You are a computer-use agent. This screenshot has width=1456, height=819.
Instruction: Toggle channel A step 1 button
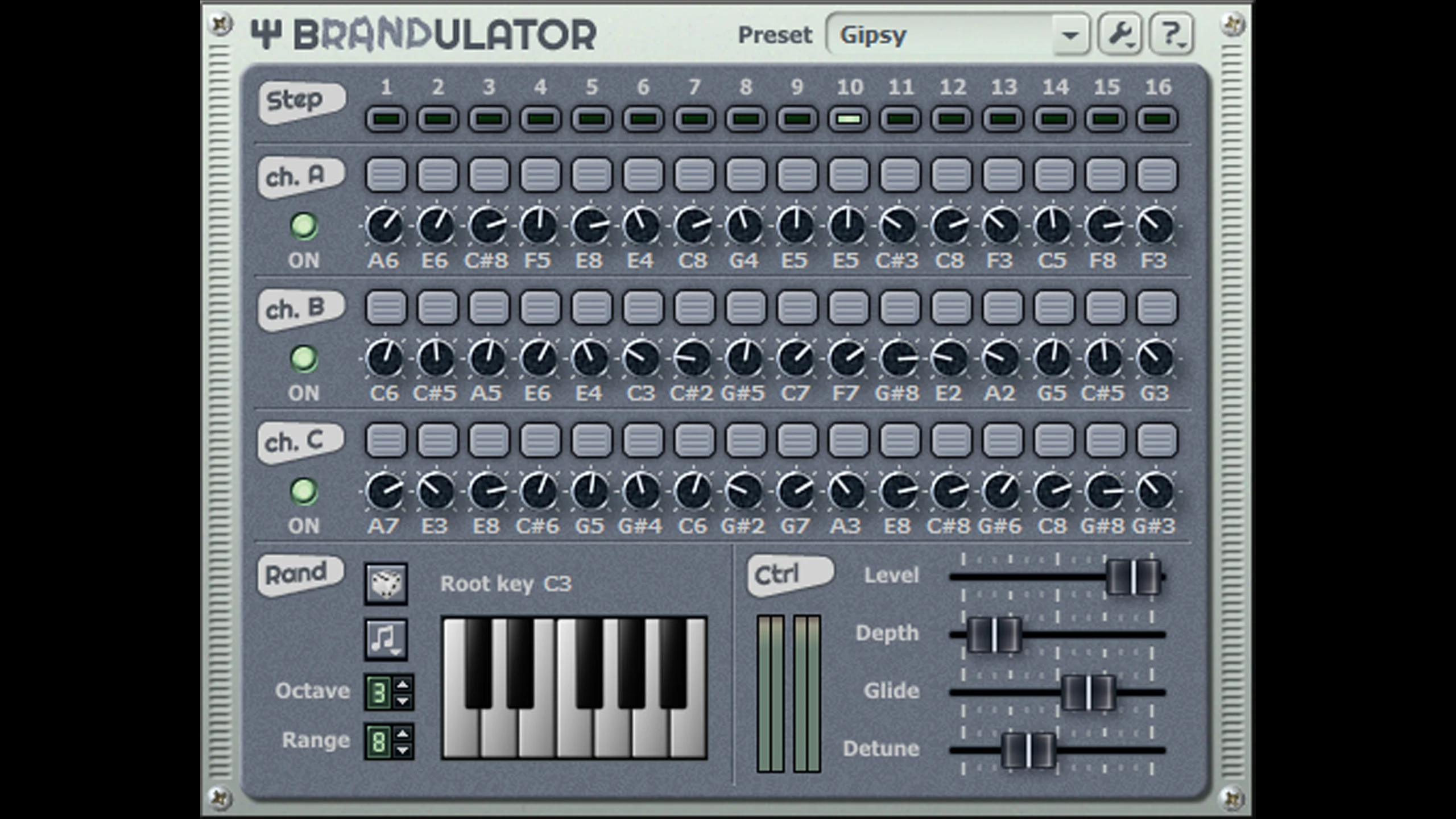[386, 175]
